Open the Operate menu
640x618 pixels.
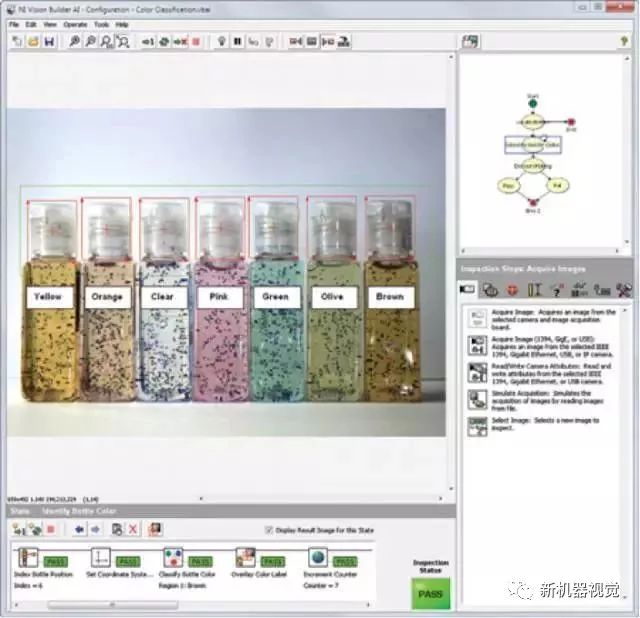[75, 24]
